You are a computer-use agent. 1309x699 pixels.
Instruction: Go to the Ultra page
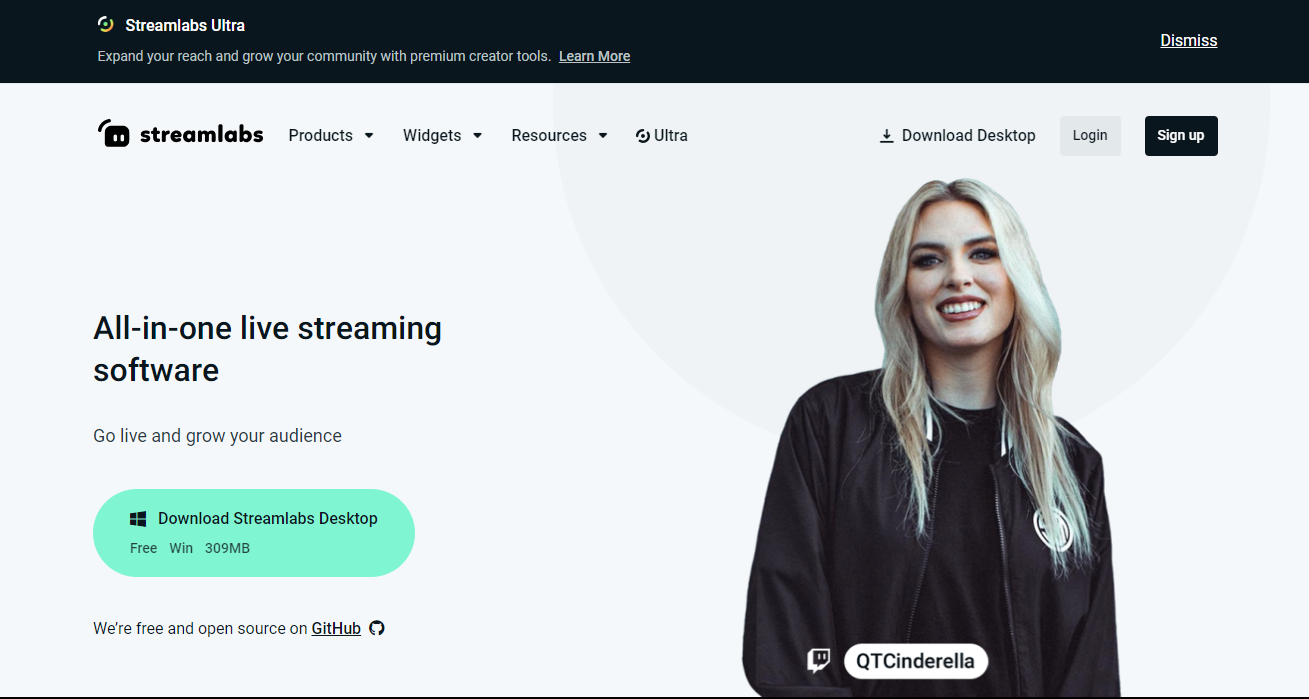coord(662,135)
